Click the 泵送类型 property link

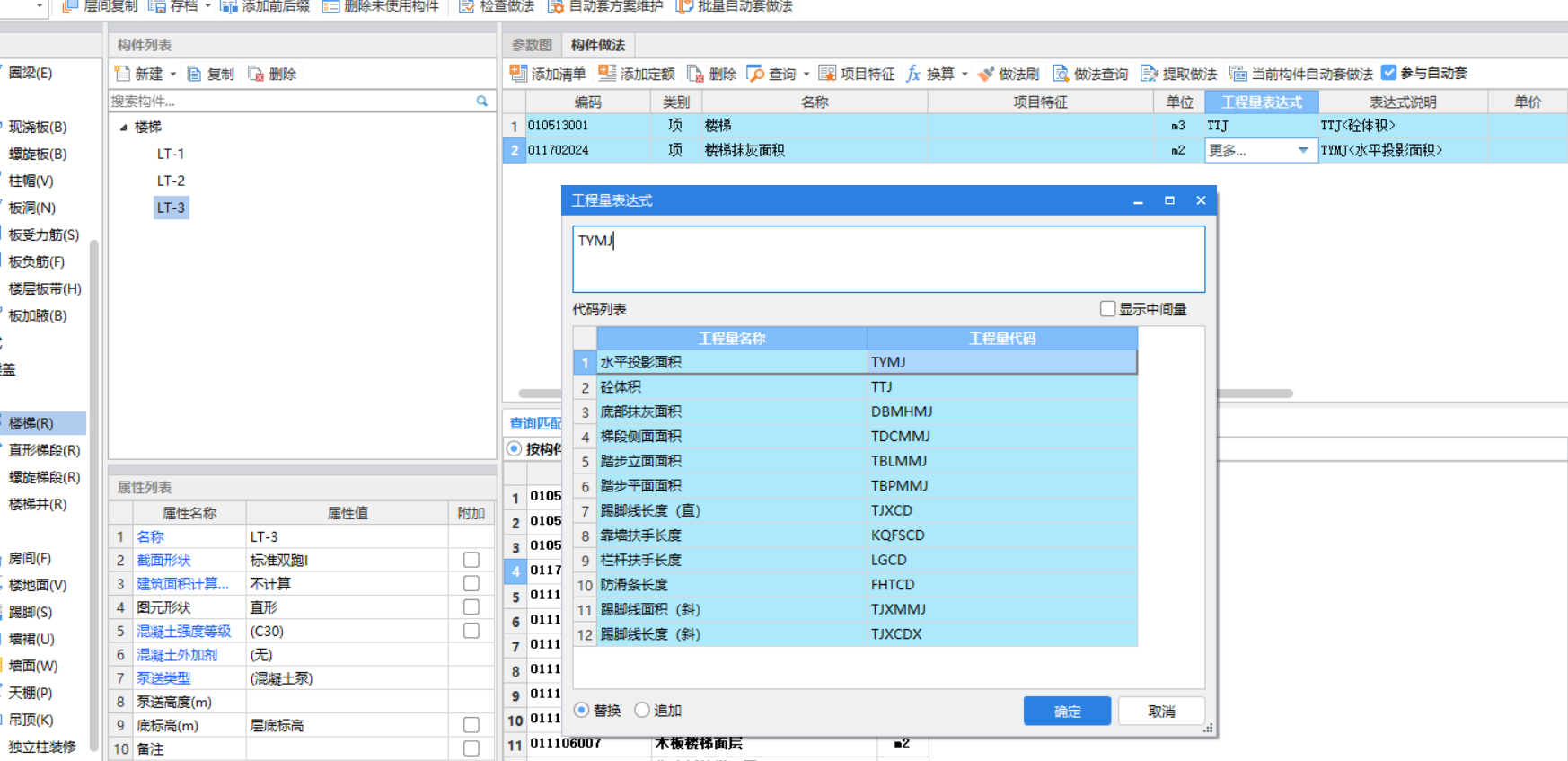(163, 678)
